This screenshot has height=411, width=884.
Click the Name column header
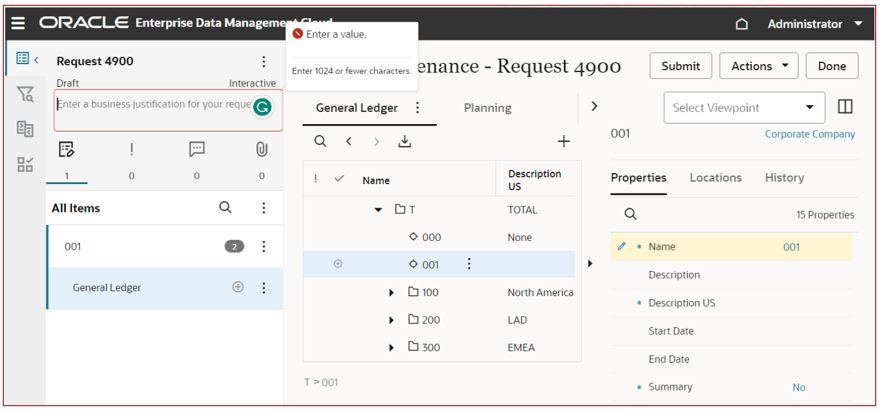point(376,180)
